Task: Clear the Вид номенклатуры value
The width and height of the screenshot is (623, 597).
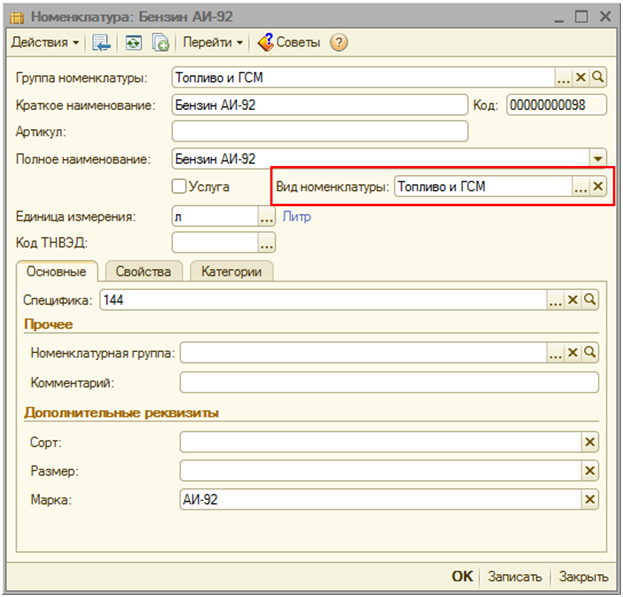Action: point(598,186)
